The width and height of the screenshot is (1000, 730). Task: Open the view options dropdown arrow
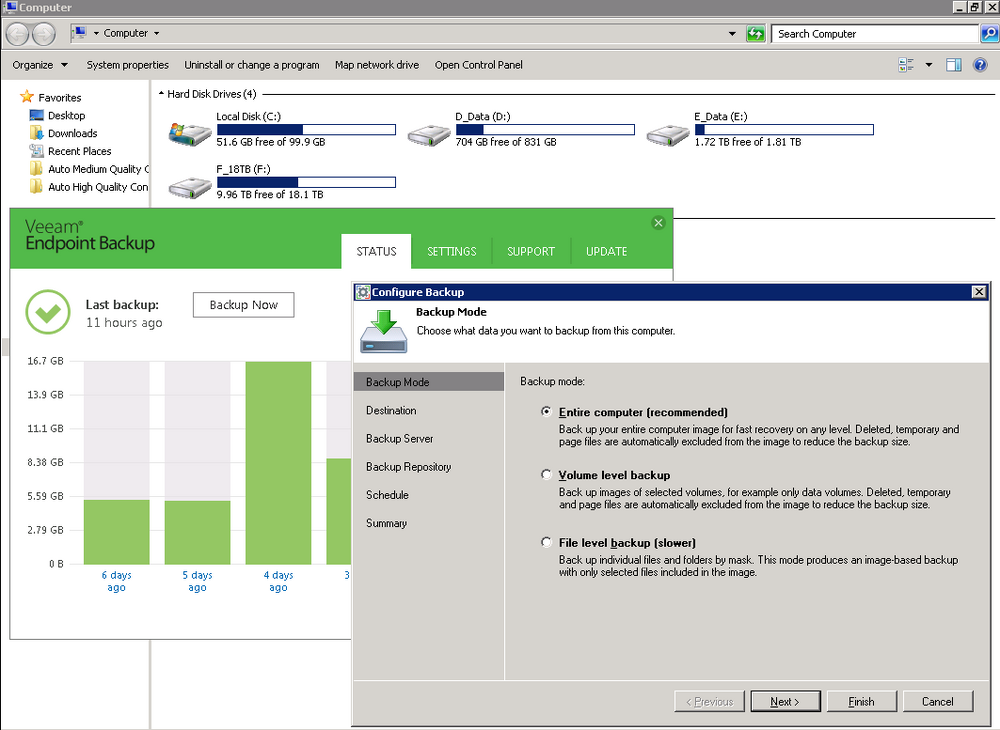coord(929,64)
